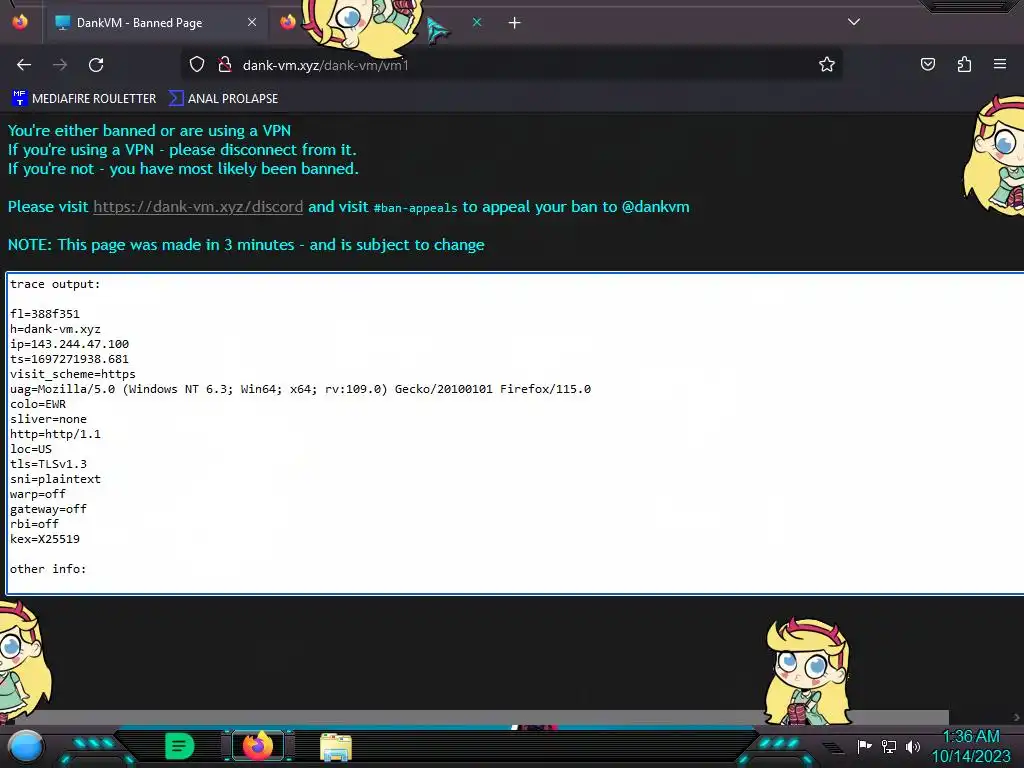The width and height of the screenshot is (1024, 768).
Task: Expand the list all tabs chevron
Action: point(854,22)
